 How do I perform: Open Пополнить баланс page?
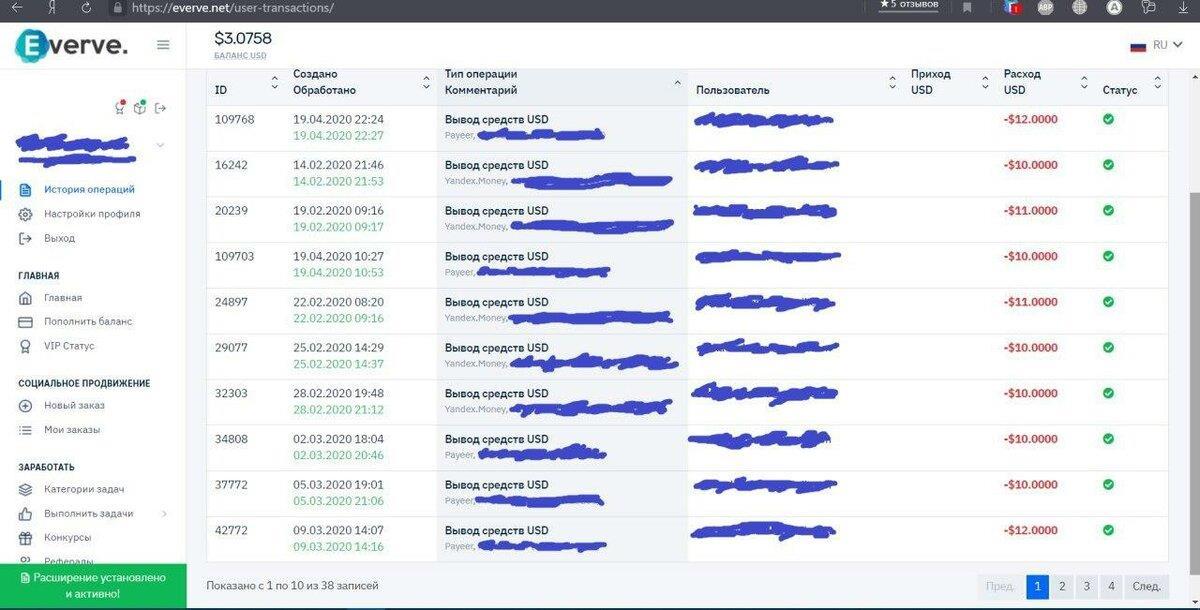(87, 322)
